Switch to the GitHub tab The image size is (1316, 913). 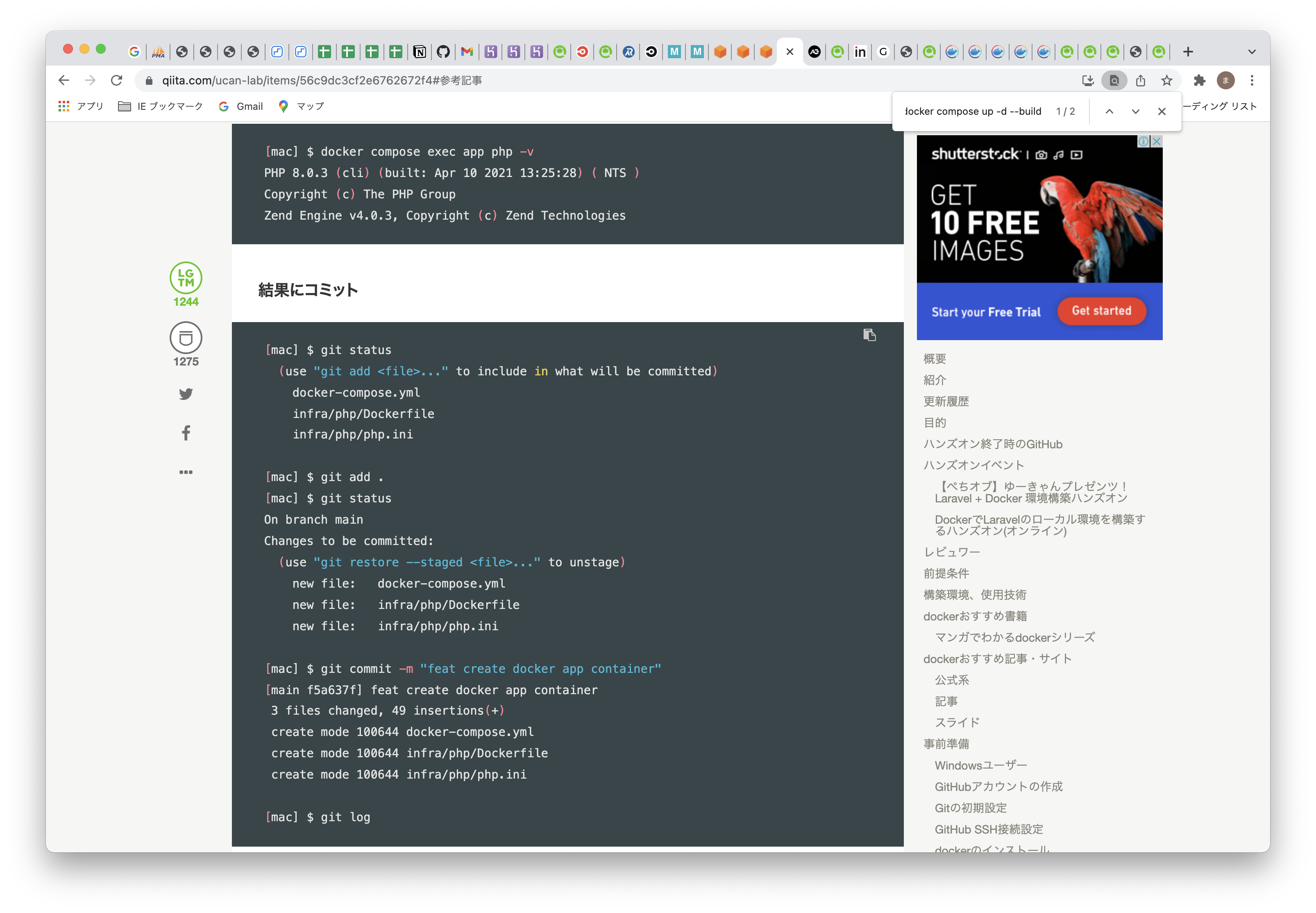443,51
